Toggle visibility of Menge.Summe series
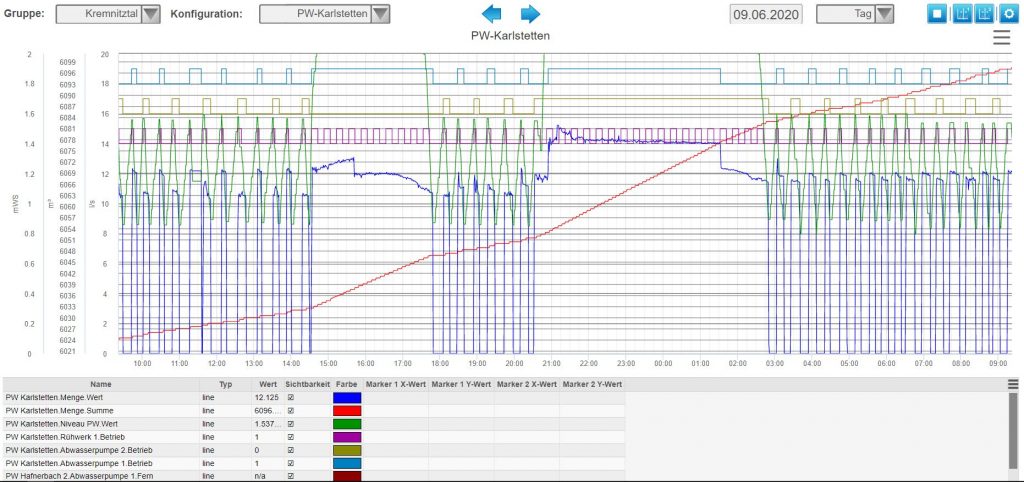 291,411
